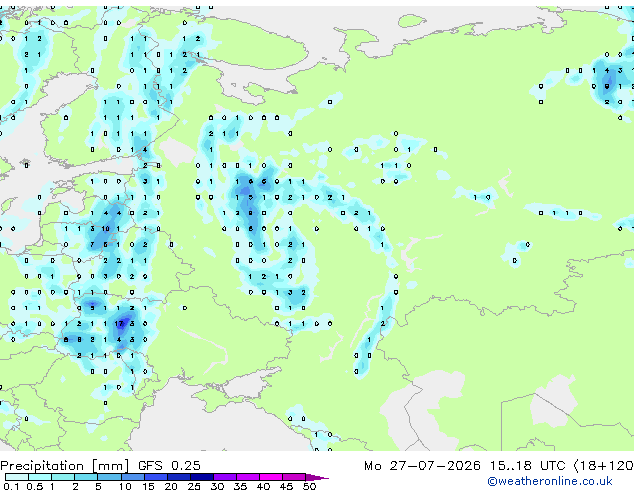Click the legend label '50'
The height and width of the screenshot is (490, 634).
(x=309, y=486)
